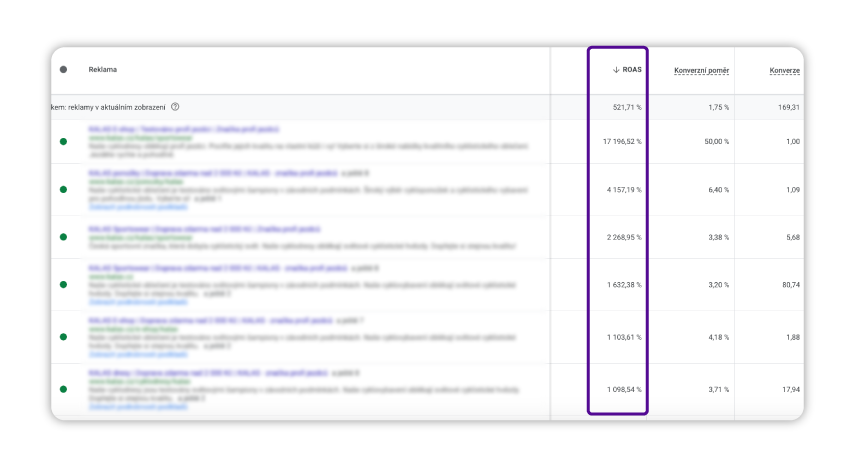Sort the table by the Reklama column header
Image resolution: width=855 pixels, height=468 pixels.
pos(103,70)
